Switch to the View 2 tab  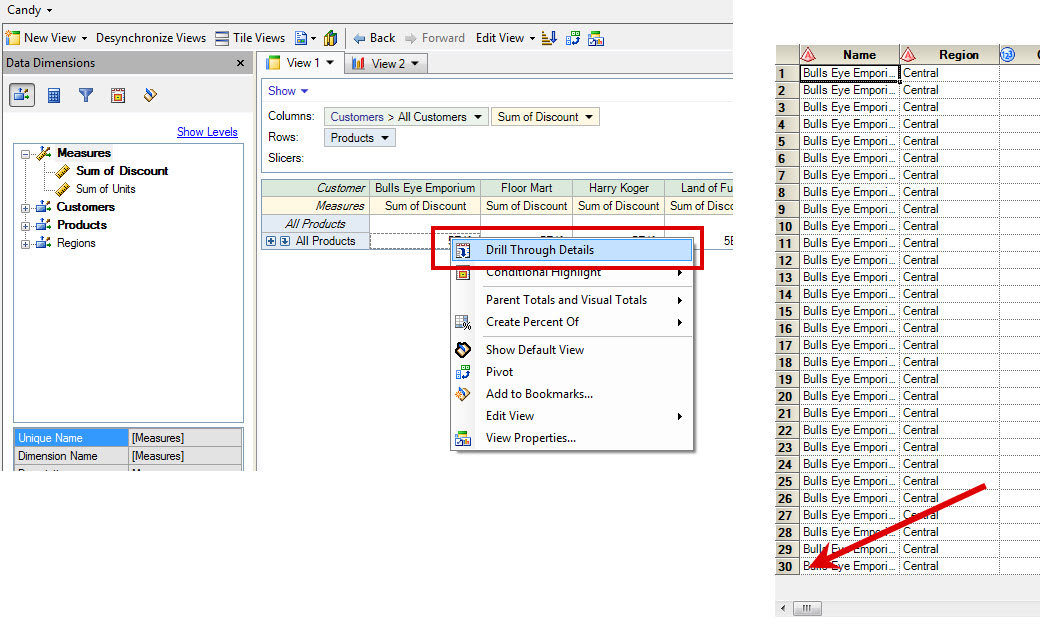(x=387, y=63)
